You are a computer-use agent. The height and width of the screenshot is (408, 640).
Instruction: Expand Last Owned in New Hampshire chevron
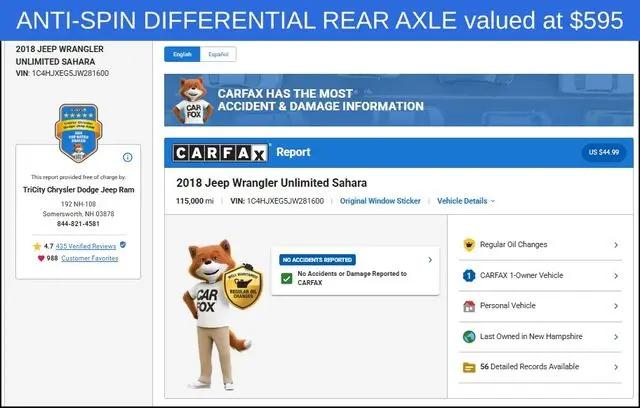point(616,337)
